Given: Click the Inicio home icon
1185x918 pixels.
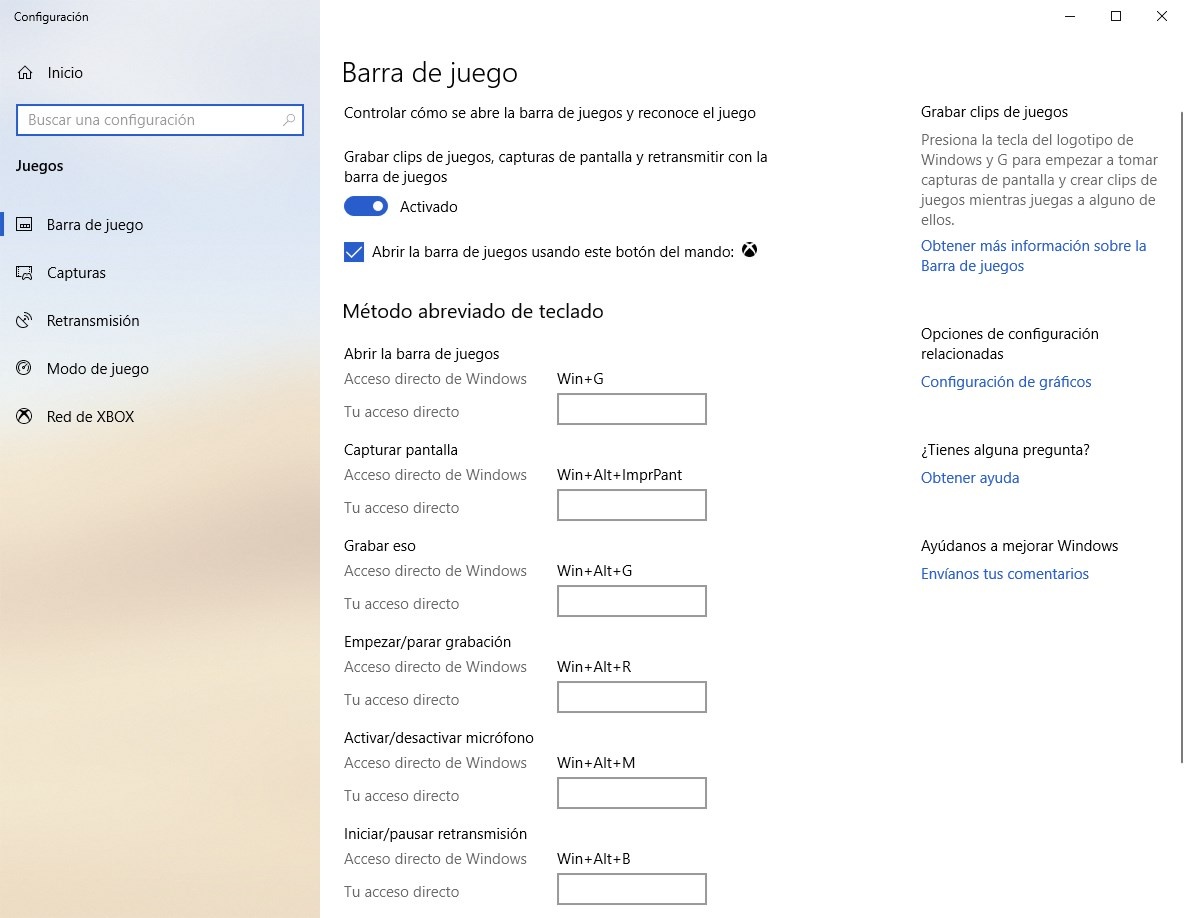Looking at the screenshot, I should tap(25, 73).
